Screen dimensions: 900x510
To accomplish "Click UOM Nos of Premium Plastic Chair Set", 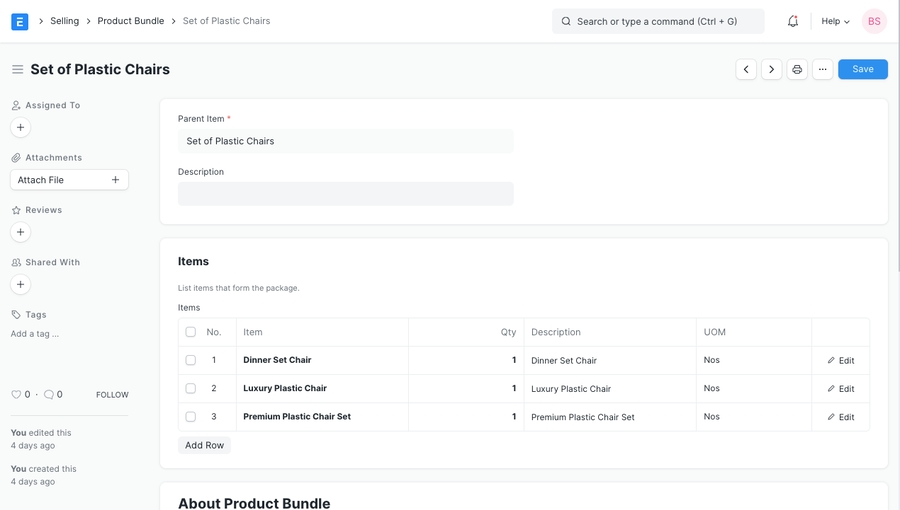I will point(754,416).
